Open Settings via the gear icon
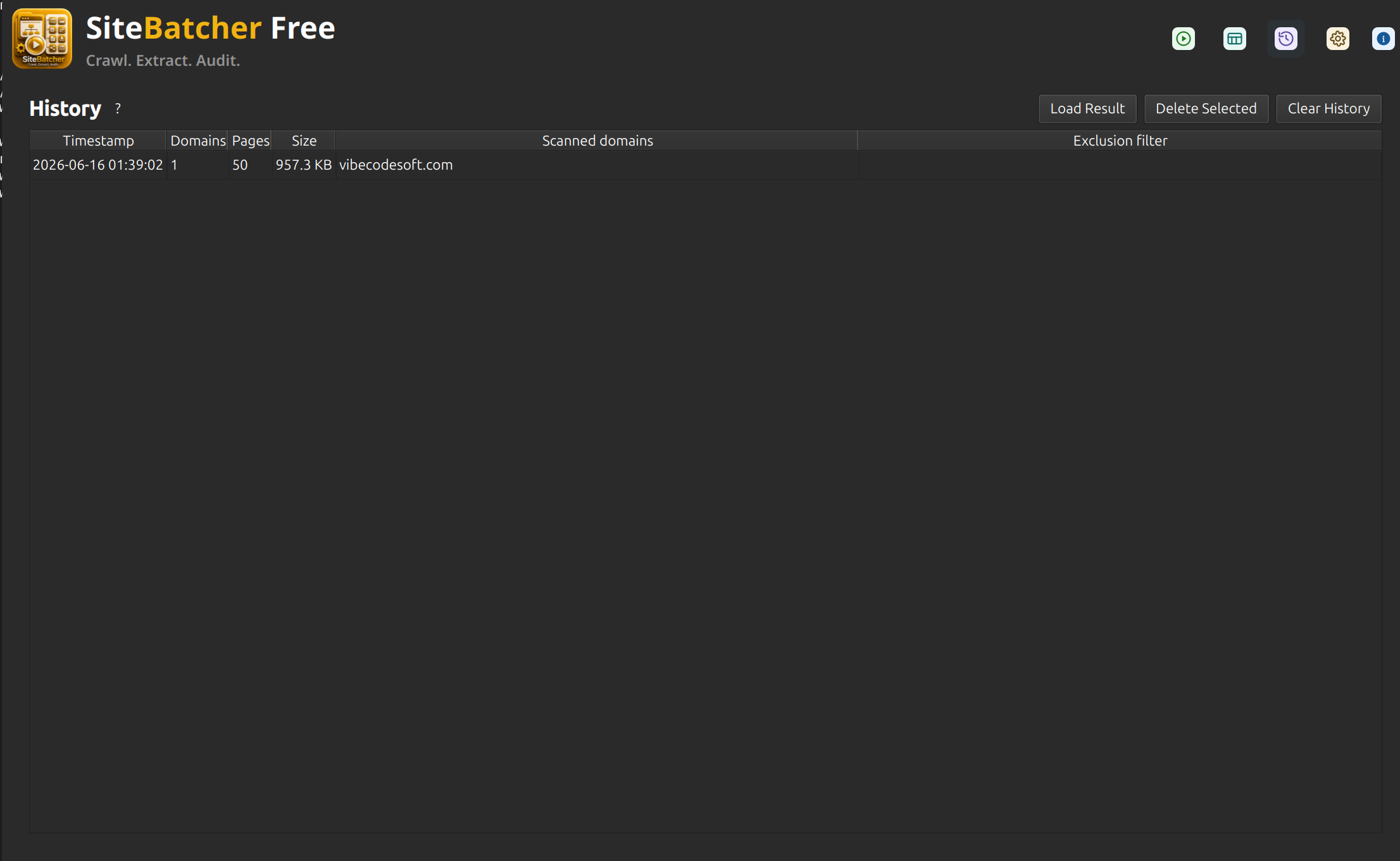Viewport: 1400px width, 861px height. click(x=1337, y=39)
